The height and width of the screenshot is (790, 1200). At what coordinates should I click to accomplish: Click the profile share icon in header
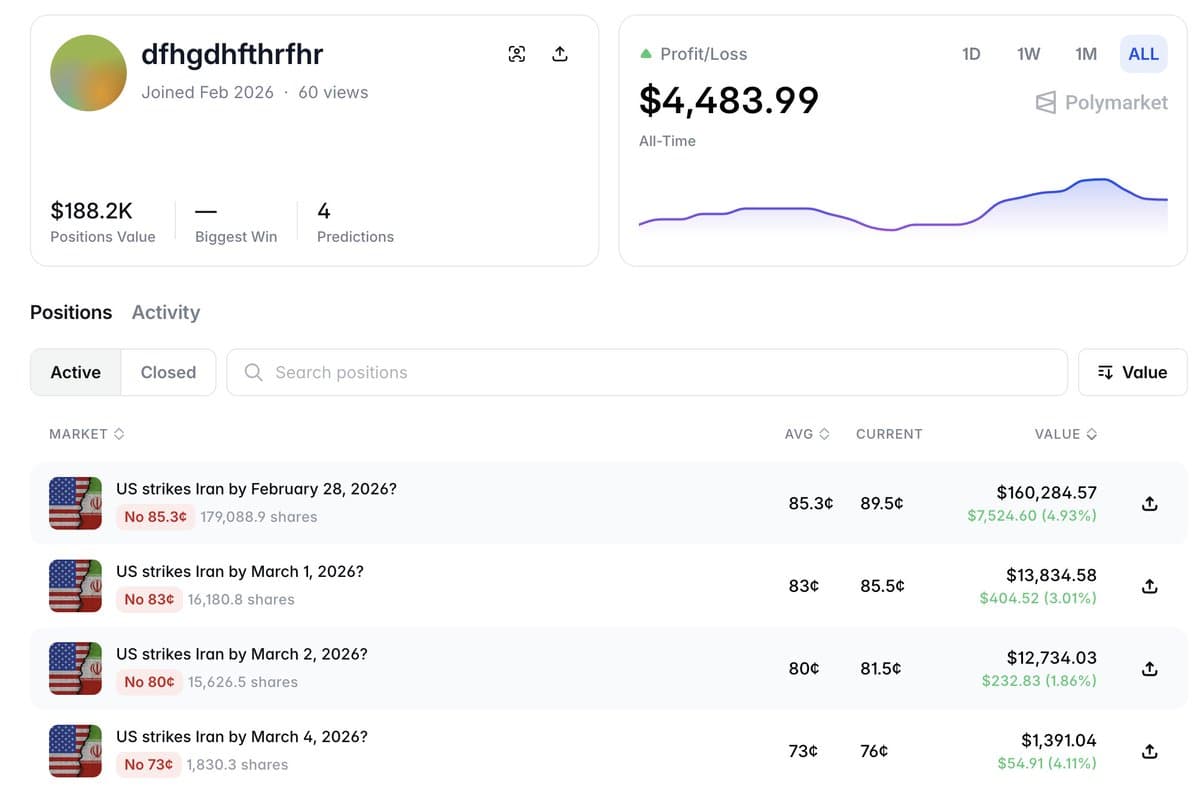[x=560, y=54]
